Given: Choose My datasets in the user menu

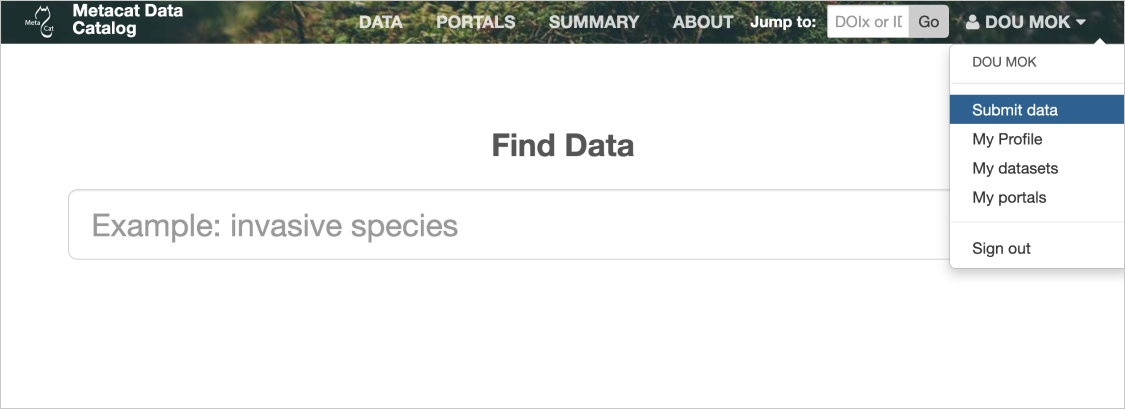Looking at the screenshot, I should [1015, 168].
